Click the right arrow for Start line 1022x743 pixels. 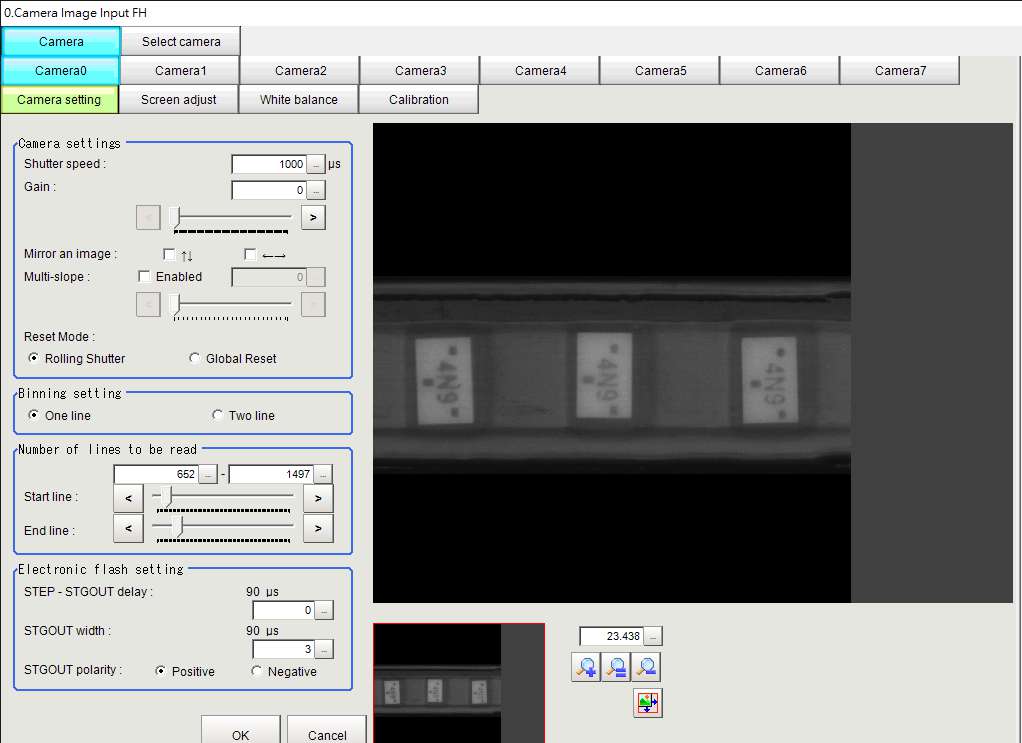(318, 498)
